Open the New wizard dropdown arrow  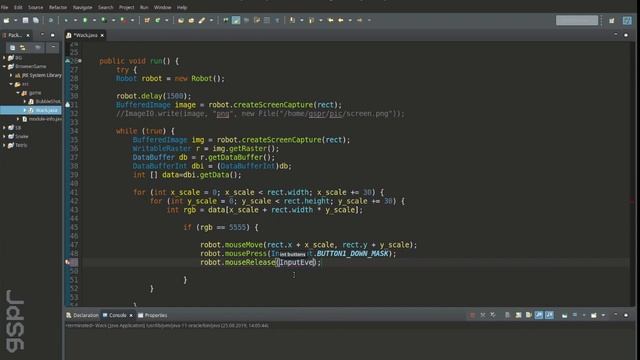point(16,20)
